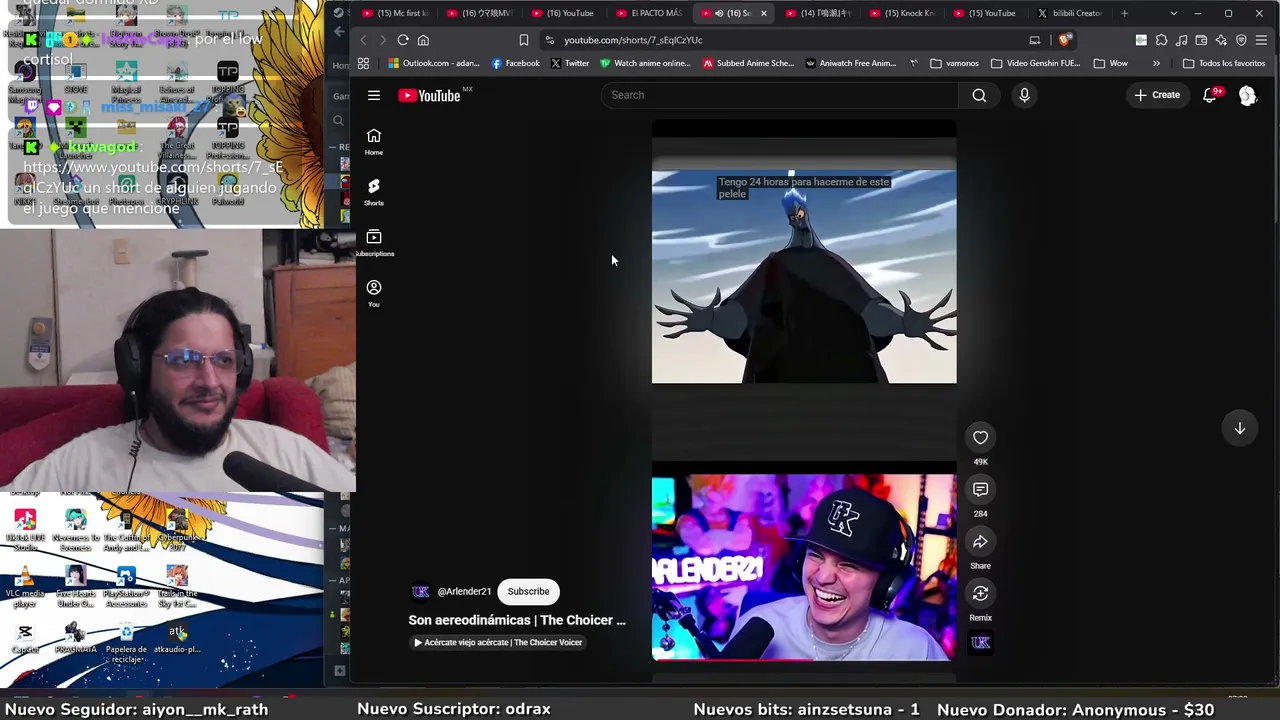Select the CapCut desktop shortcut
Image resolution: width=1280 pixels, height=720 pixels.
pos(25,638)
